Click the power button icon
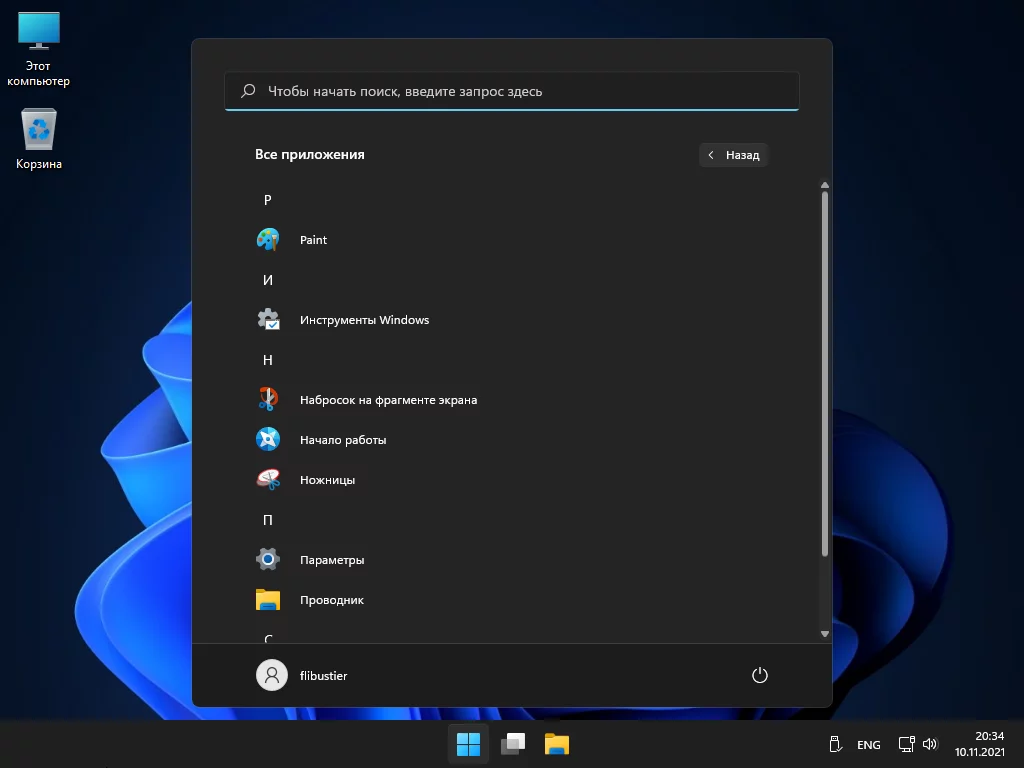1024x768 pixels. (759, 675)
